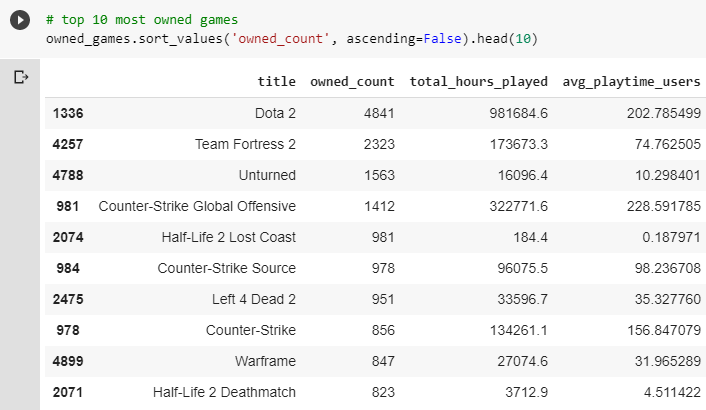Click the 'total_hours_played' column header

(x=479, y=81)
